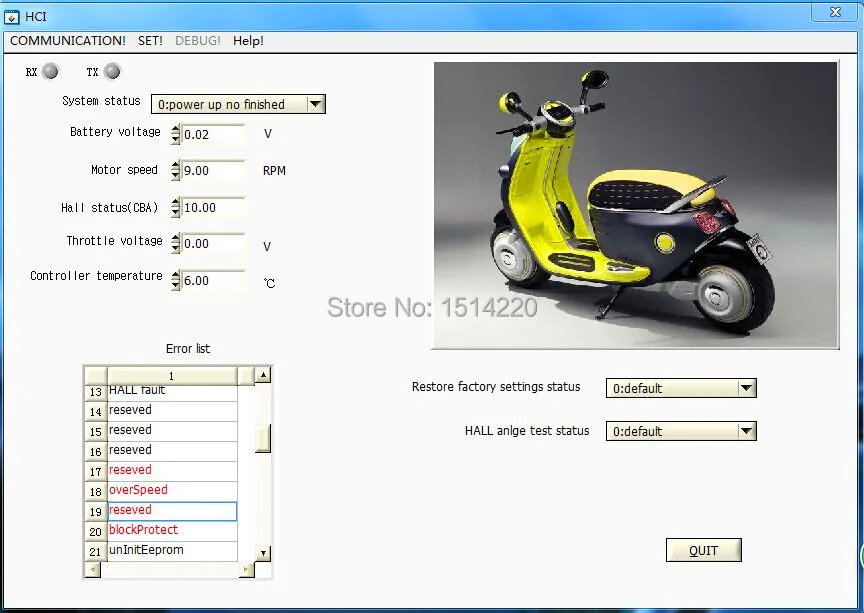Image resolution: width=864 pixels, height=613 pixels.
Task: Click error list scroll left arrow
Action: click(x=93, y=569)
